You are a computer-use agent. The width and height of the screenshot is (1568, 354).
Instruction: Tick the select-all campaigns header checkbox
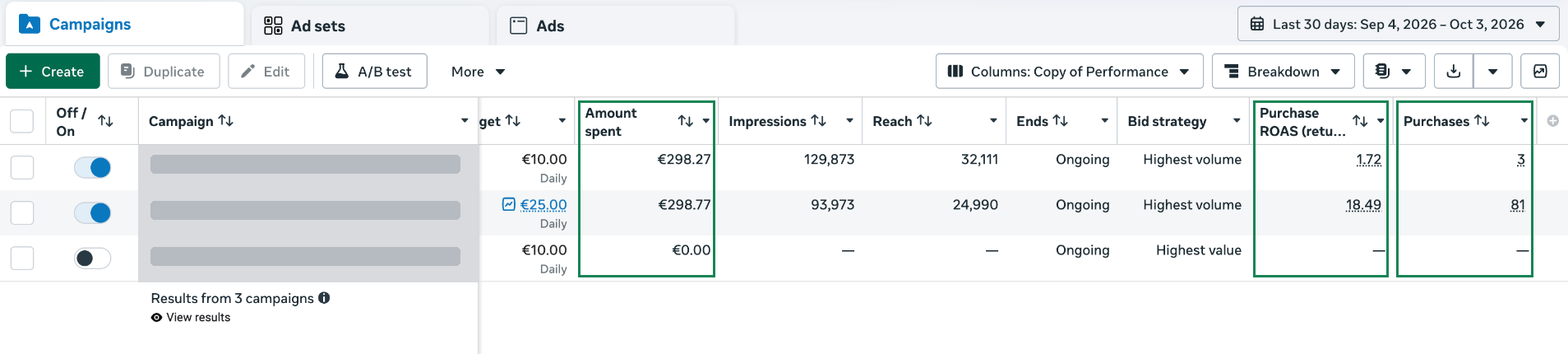click(x=21, y=121)
